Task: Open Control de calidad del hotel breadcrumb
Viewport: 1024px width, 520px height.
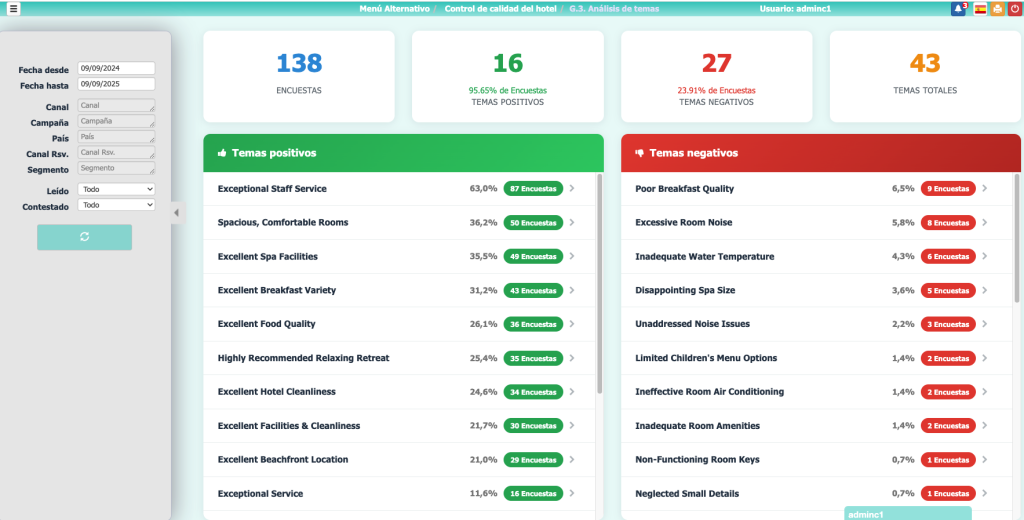Action: point(502,8)
